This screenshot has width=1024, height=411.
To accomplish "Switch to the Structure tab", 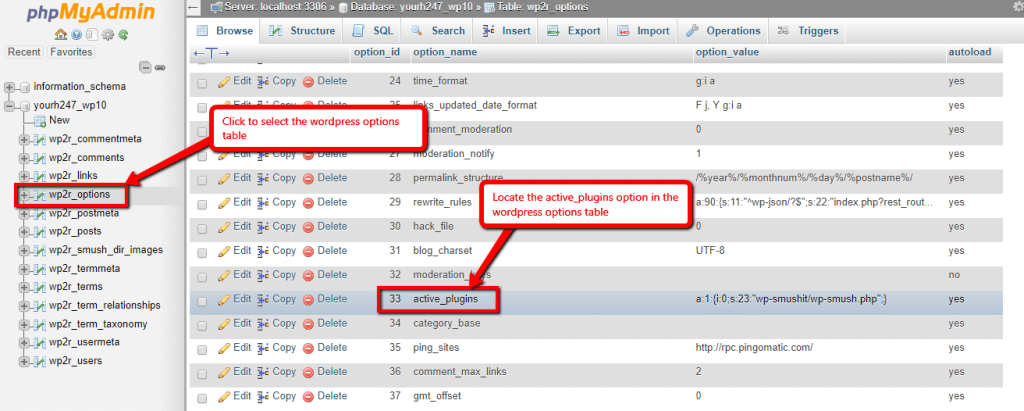I will (x=302, y=31).
